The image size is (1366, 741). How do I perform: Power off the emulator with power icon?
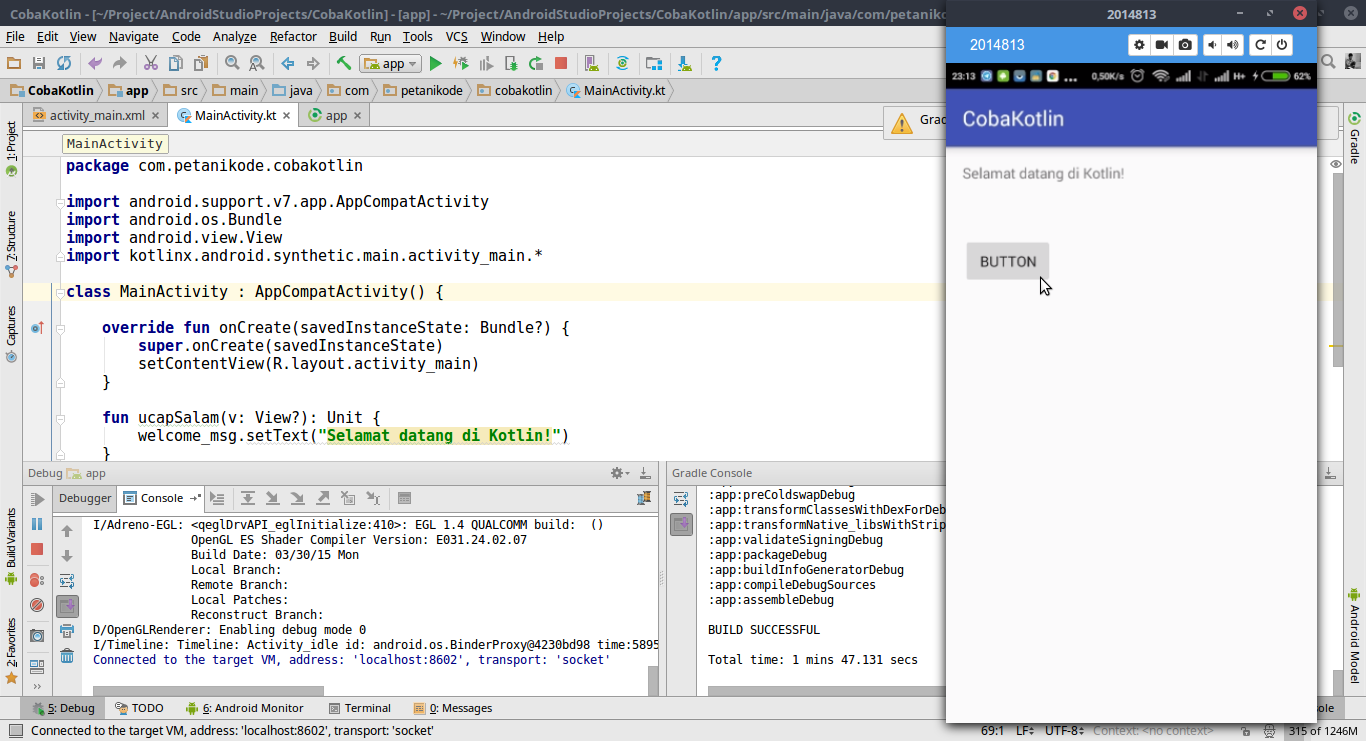click(x=1281, y=44)
